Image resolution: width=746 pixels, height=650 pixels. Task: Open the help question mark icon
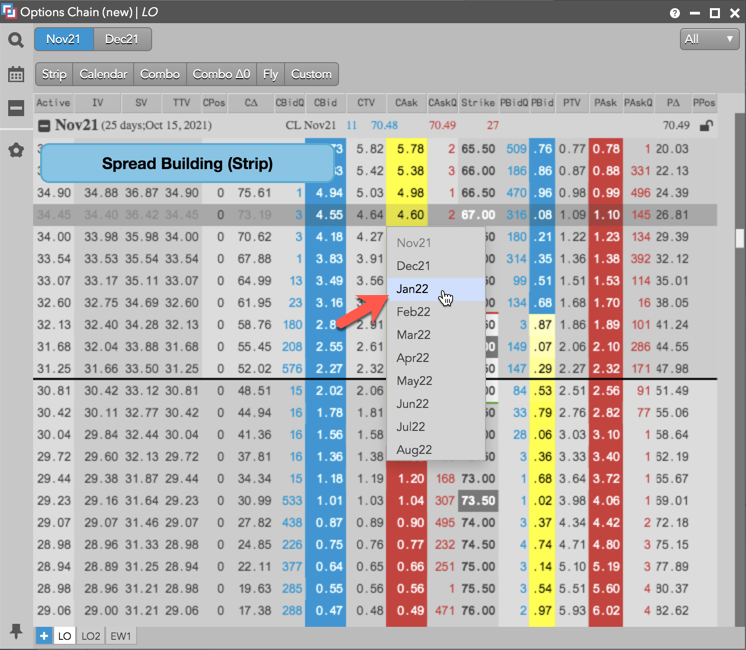(x=675, y=12)
